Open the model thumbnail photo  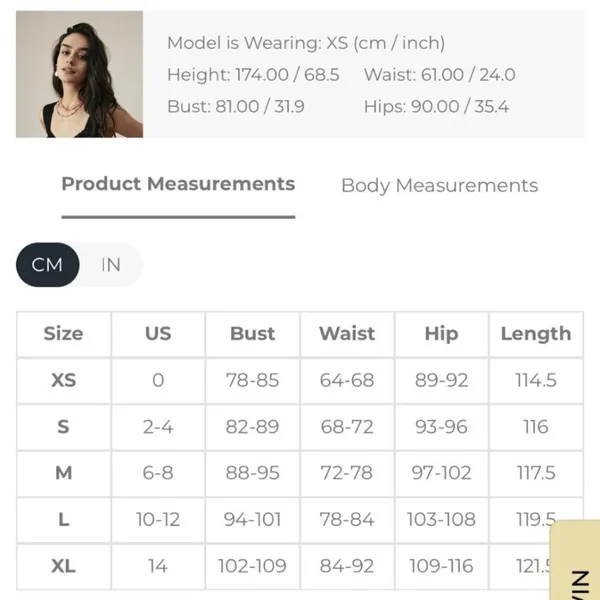pos(80,74)
